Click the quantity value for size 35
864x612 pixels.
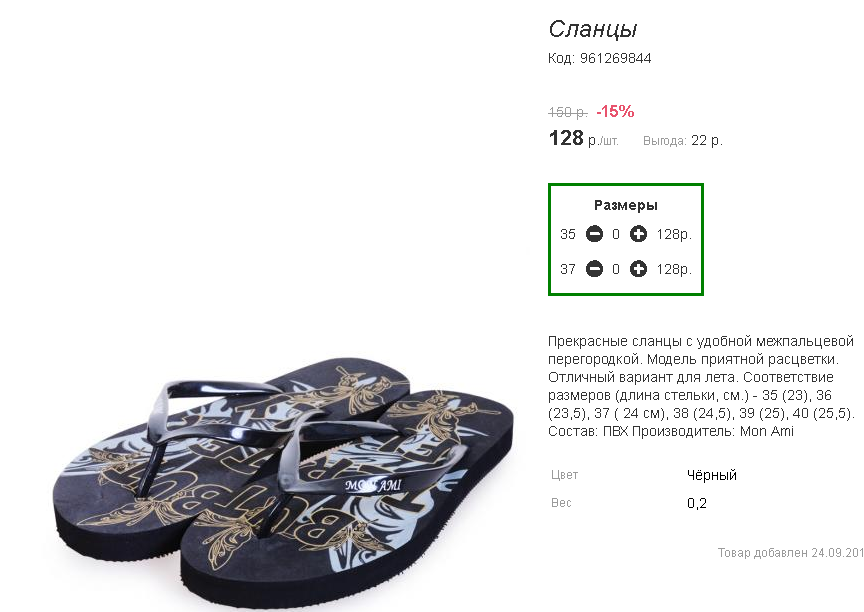pyautogui.click(x=616, y=235)
